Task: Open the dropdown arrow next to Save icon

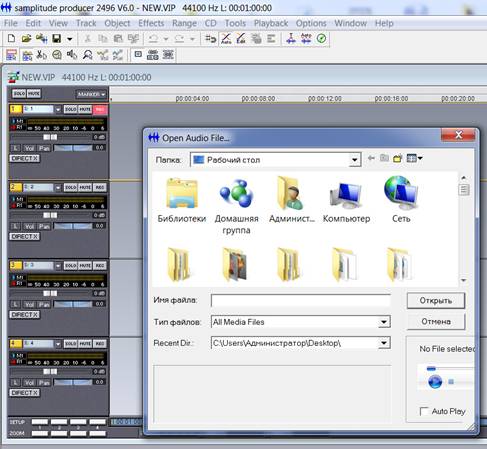Action: [x=69, y=39]
